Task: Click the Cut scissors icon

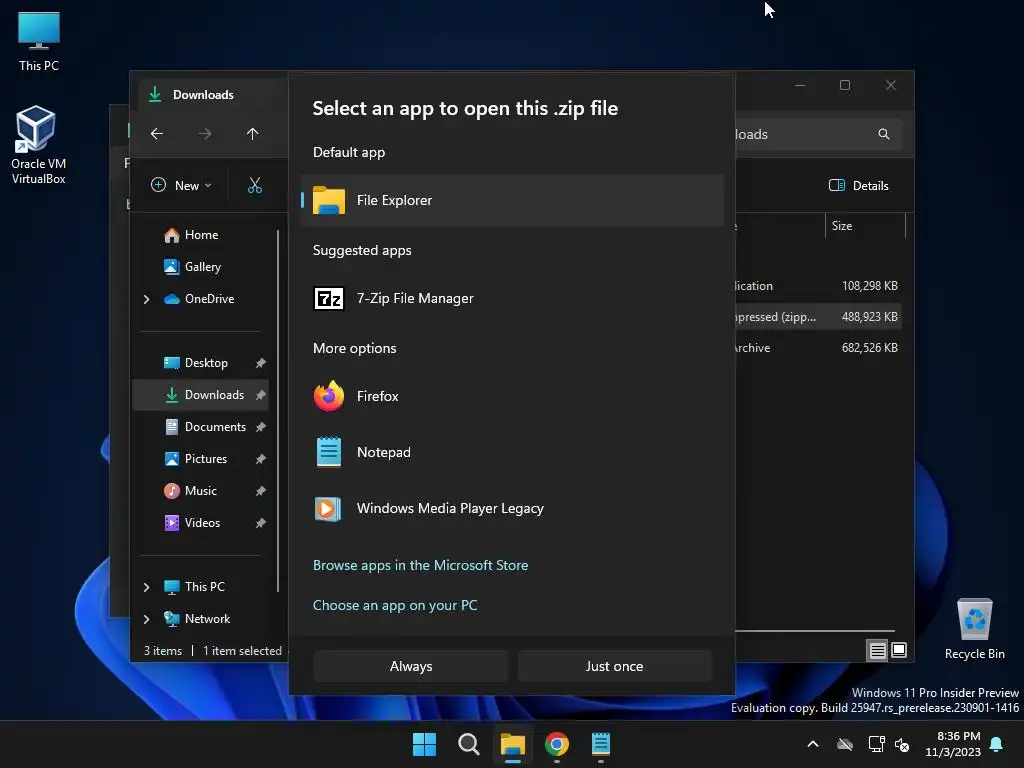Action: (x=255, y=185)
